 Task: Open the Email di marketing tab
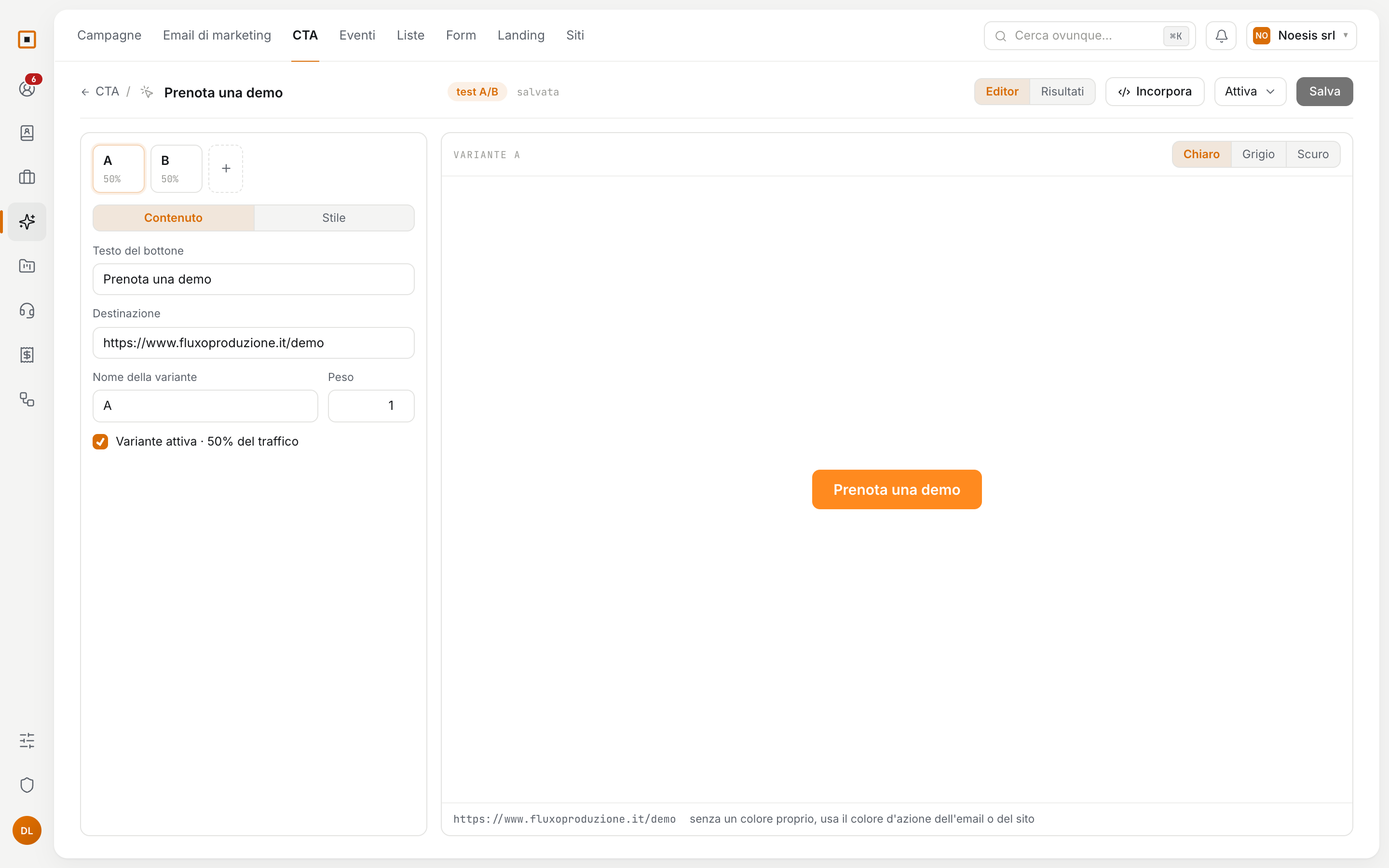(x=217, y=36)
